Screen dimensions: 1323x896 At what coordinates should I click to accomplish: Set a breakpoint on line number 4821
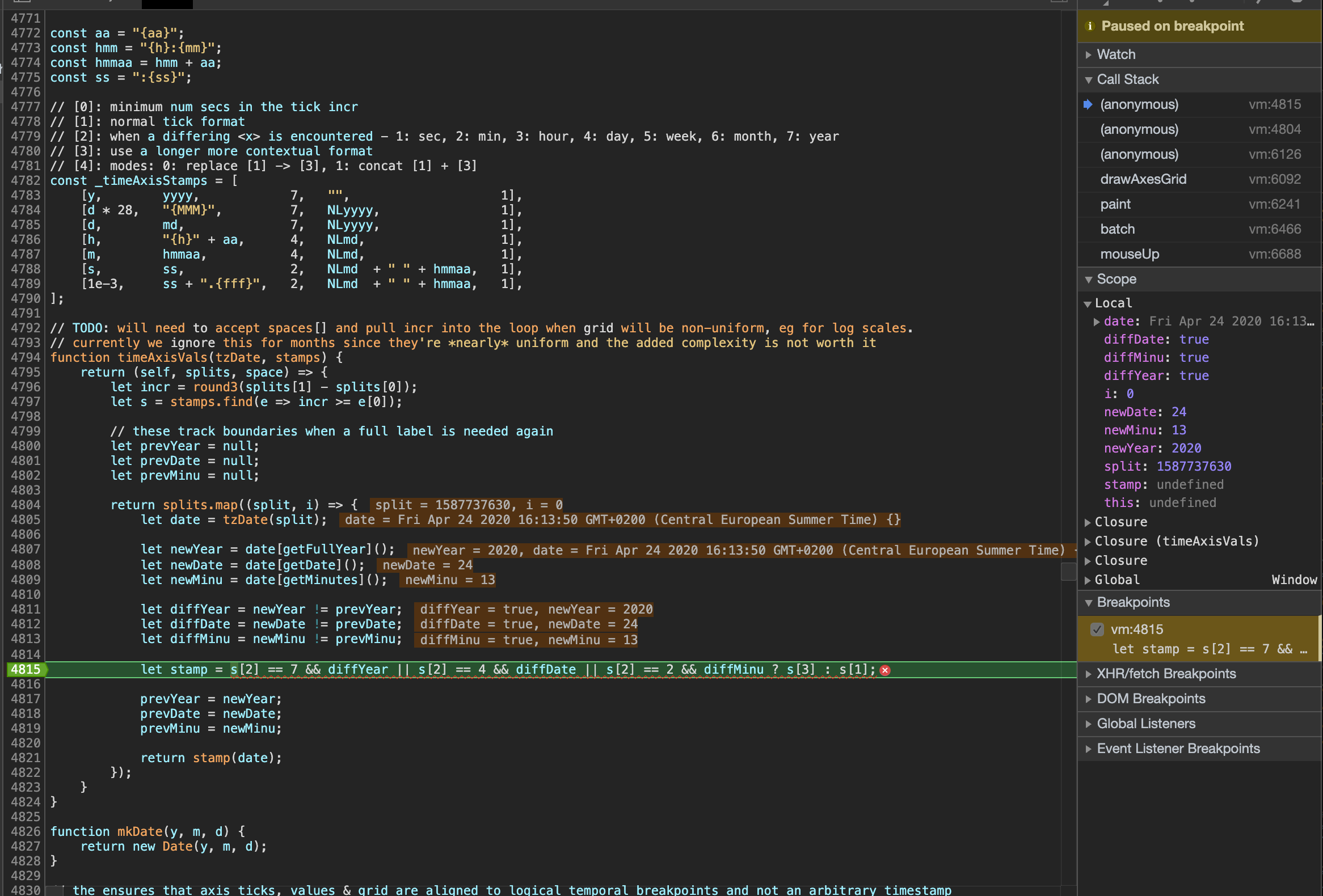coord(26,758)
